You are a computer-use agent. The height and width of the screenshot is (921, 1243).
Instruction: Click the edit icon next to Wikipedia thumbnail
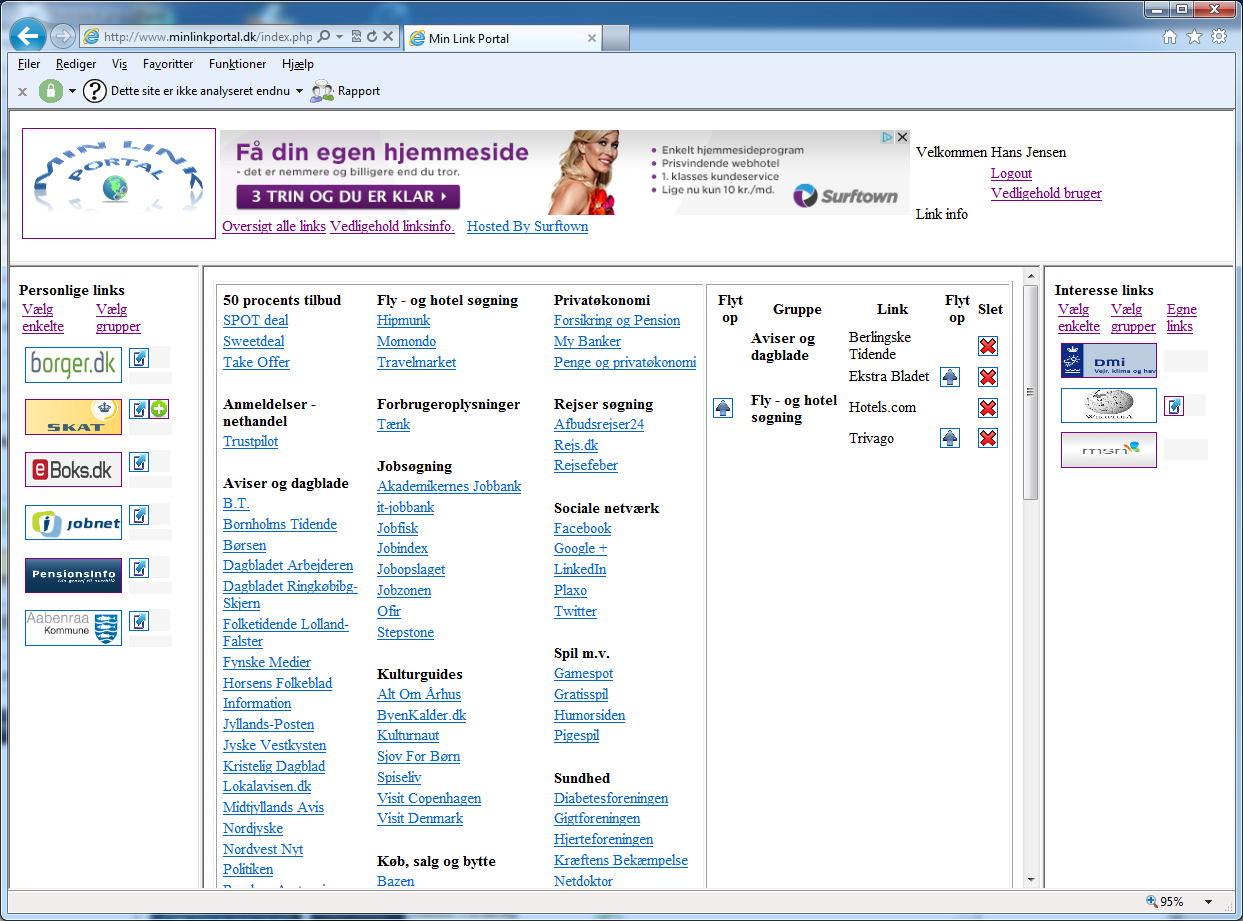coord(1174,406)
